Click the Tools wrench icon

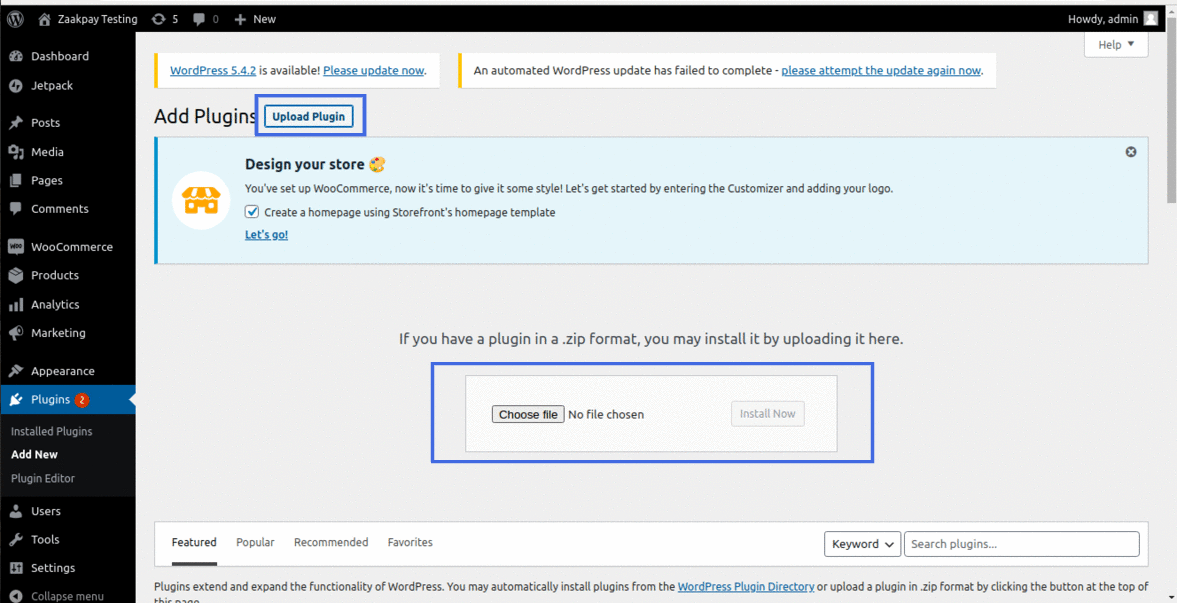click(x=16, y=539)
